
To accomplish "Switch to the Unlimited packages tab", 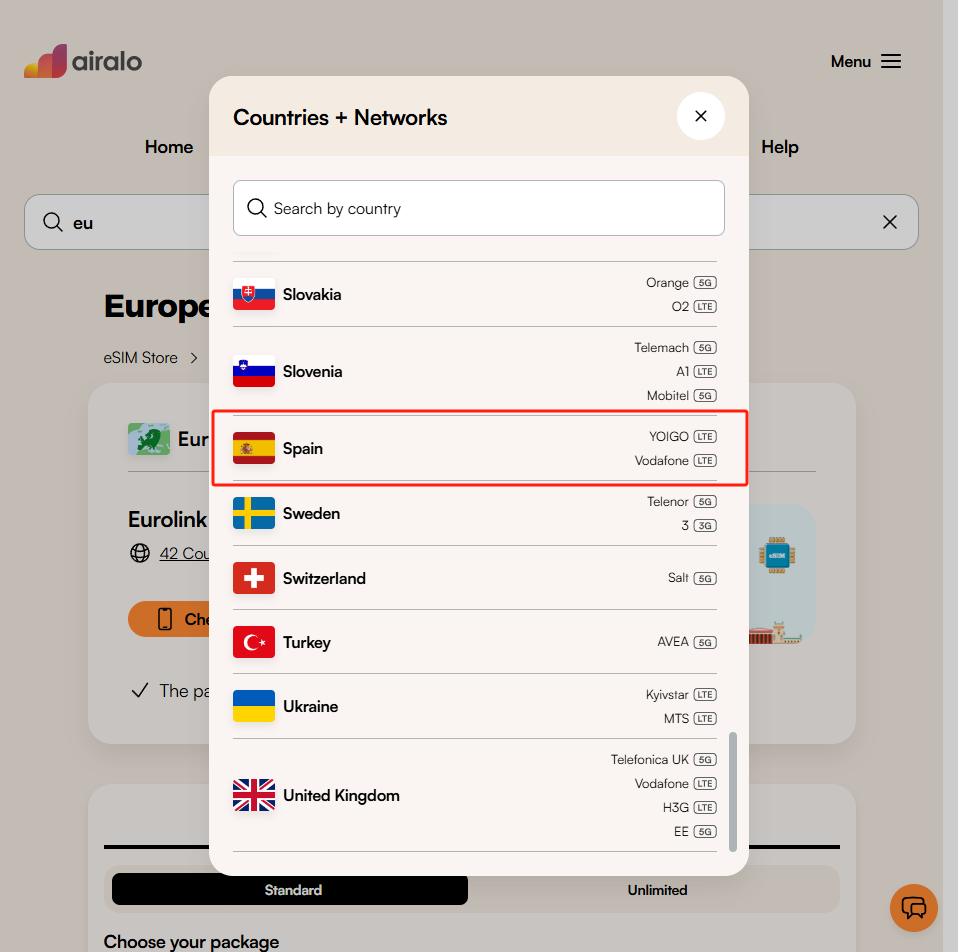I will (657, 890).
